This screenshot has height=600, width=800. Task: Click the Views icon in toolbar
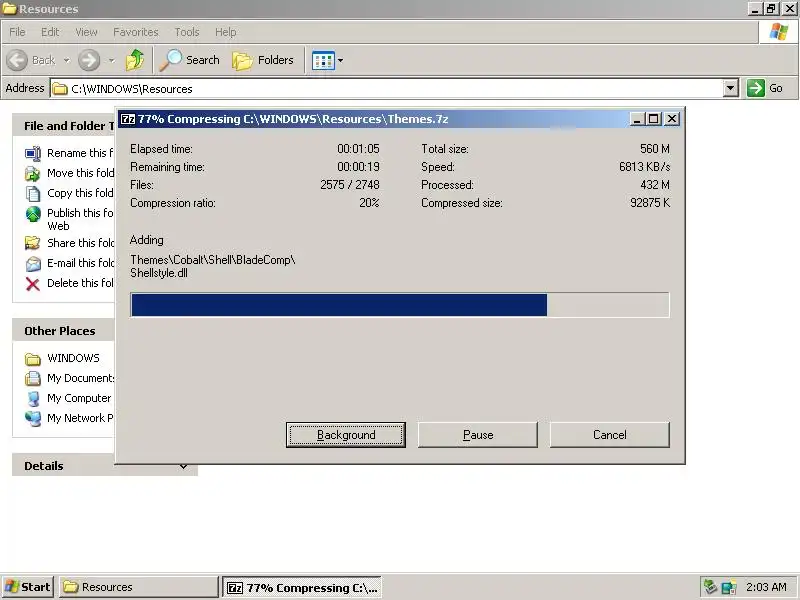pyautogui.click(x=323, y=61)
